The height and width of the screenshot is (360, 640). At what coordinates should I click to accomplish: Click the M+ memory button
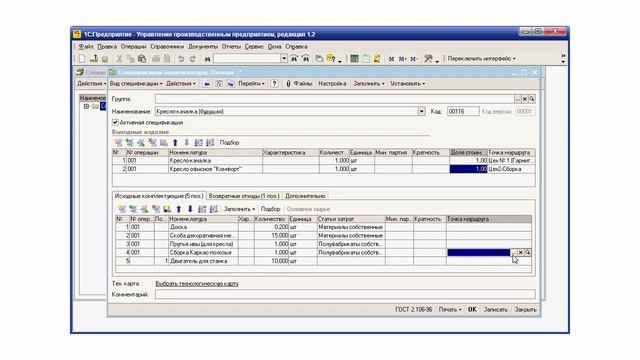click(402, 59)
